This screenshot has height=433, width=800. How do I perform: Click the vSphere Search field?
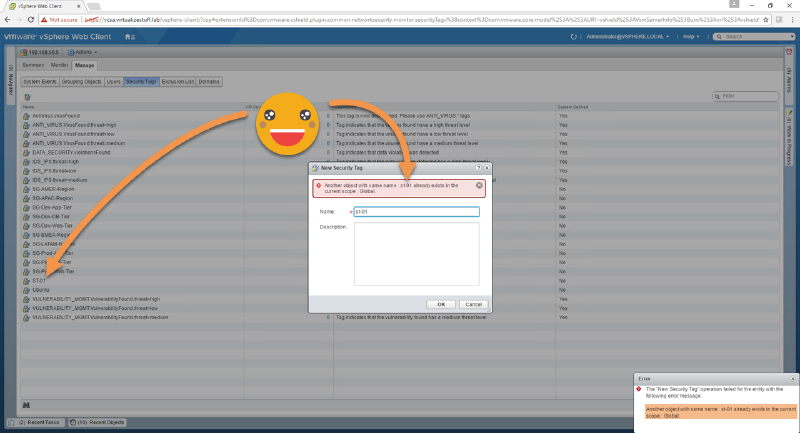pyautogui.click(x=755, y=37)
